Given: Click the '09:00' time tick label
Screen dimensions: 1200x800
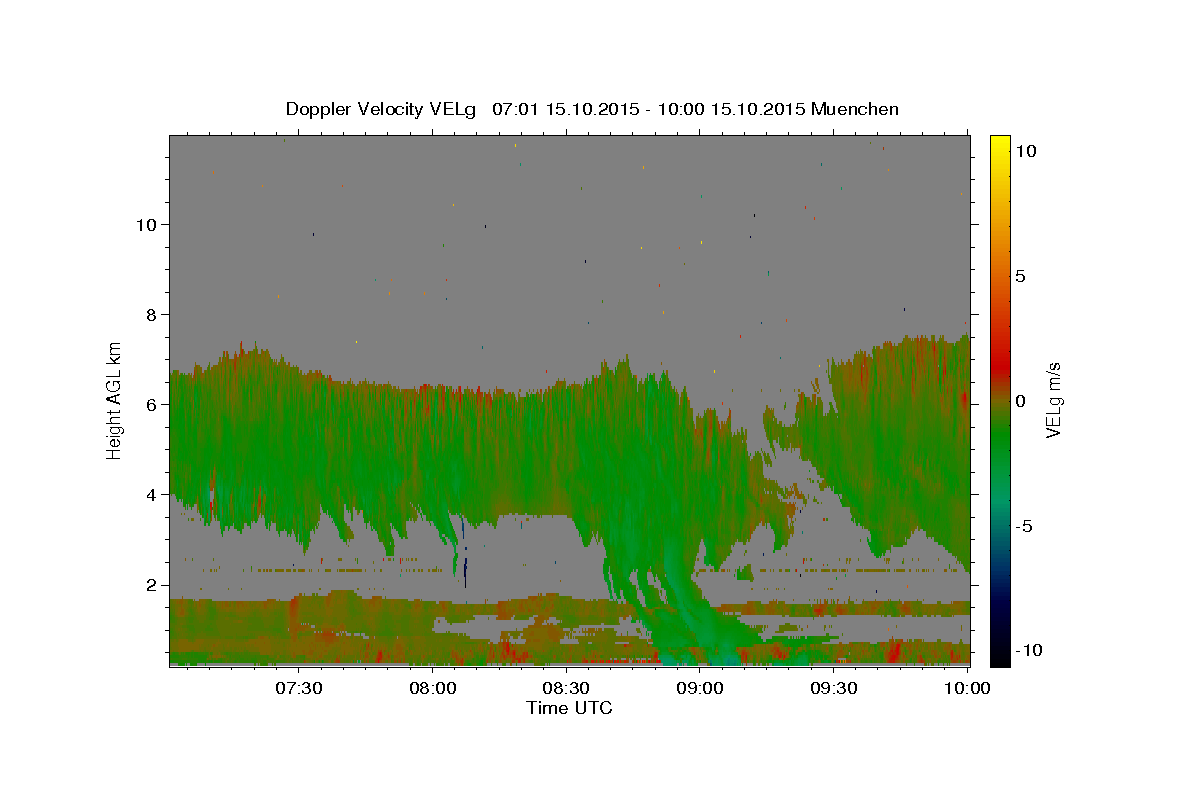Looking at the screenshot, I should tap(700, 688).
